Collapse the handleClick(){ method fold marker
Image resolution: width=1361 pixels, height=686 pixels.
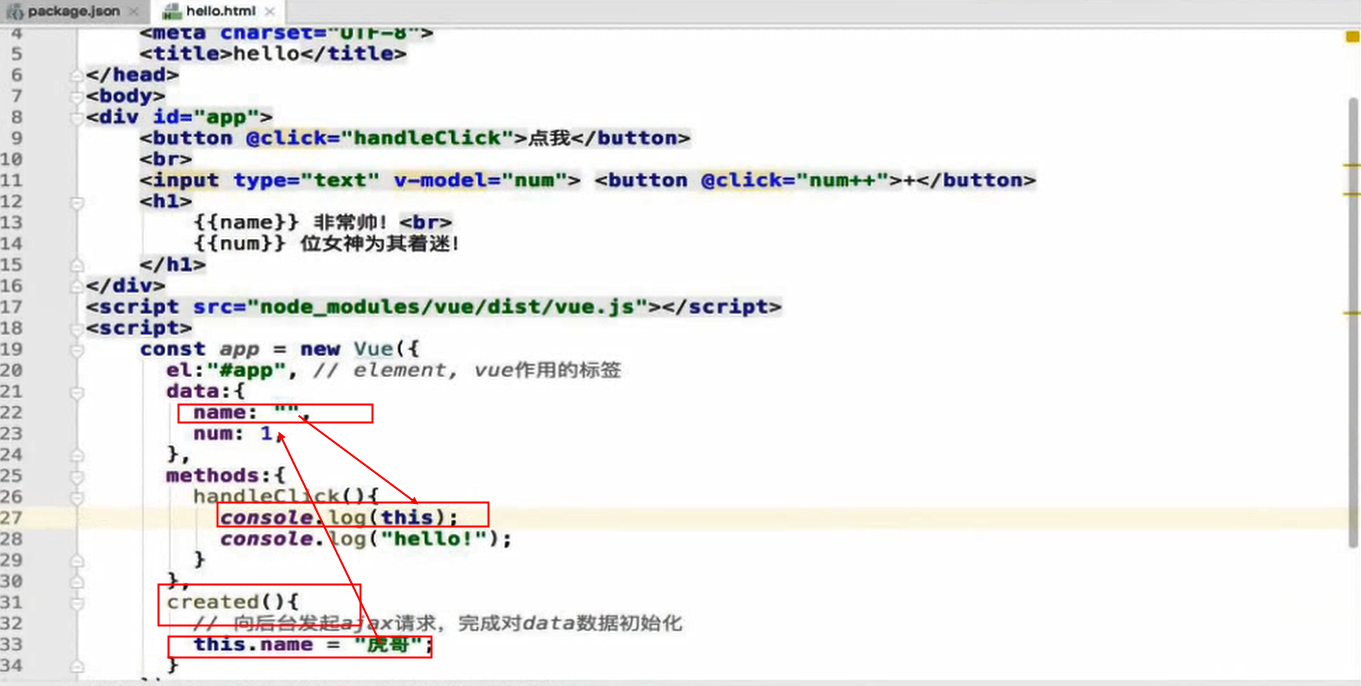click(x=77, y=497)
